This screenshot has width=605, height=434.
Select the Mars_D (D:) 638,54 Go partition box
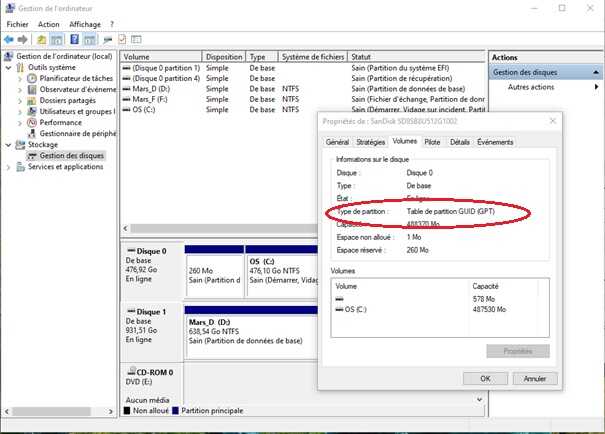point(251,332)
